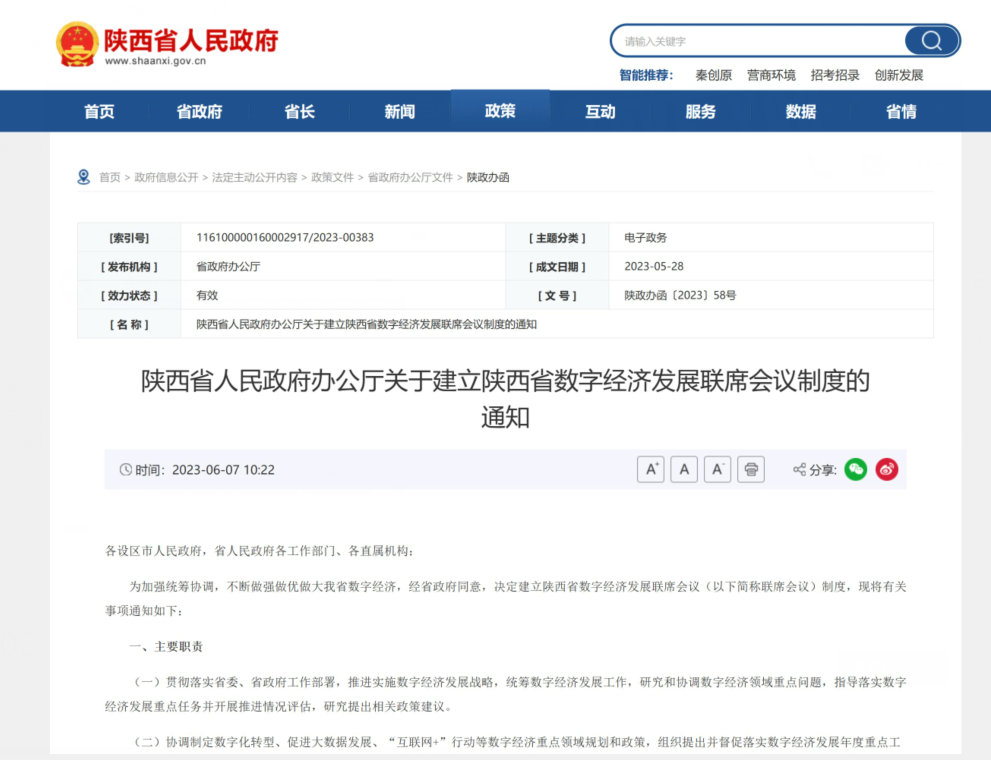Click 首页 in the breadcrumb

tap(109, 178)
